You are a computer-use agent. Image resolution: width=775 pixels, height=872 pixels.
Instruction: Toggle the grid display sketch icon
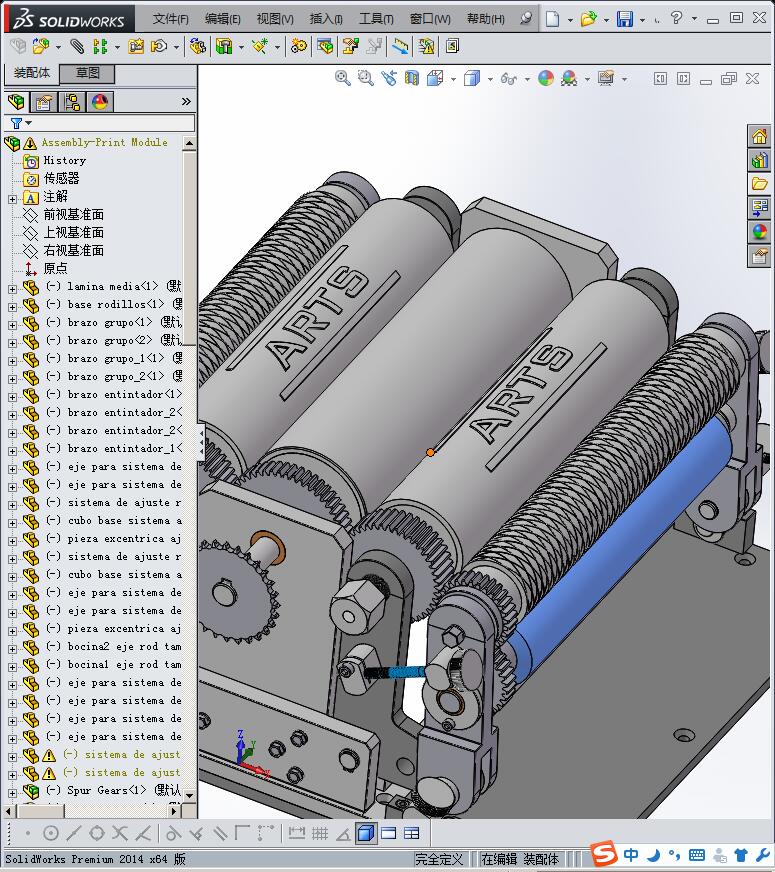[x=320, y=833]
